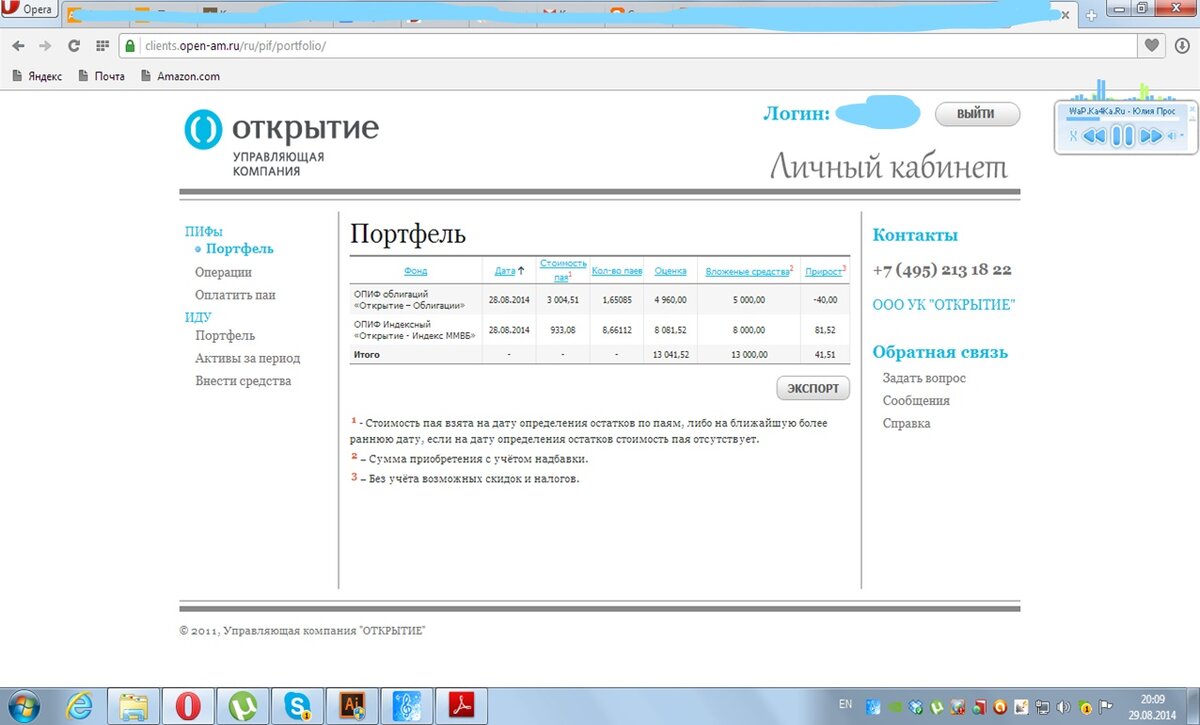Skip to previous track in mini player

tap(1094, 136)
